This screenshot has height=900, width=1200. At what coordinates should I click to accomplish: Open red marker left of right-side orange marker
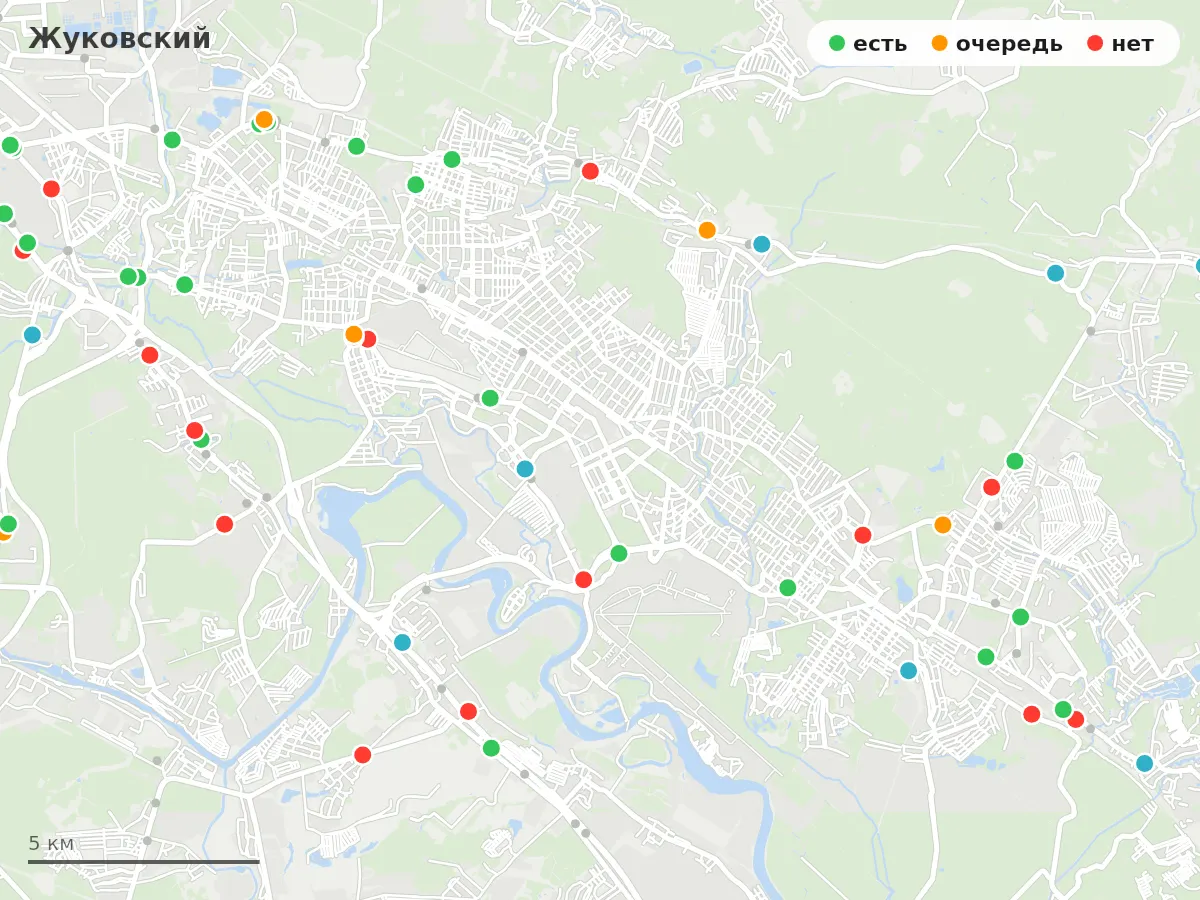[x=862, y=535]
